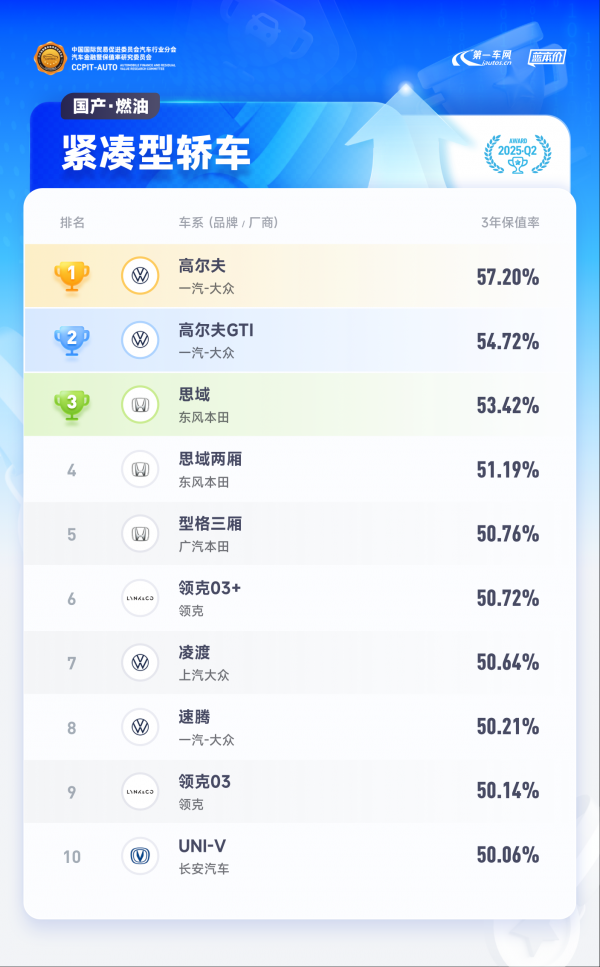Click the CCPIT-AUTO emblem logo
Viewport: 600px width, 967px height.
tap(50, 59)
